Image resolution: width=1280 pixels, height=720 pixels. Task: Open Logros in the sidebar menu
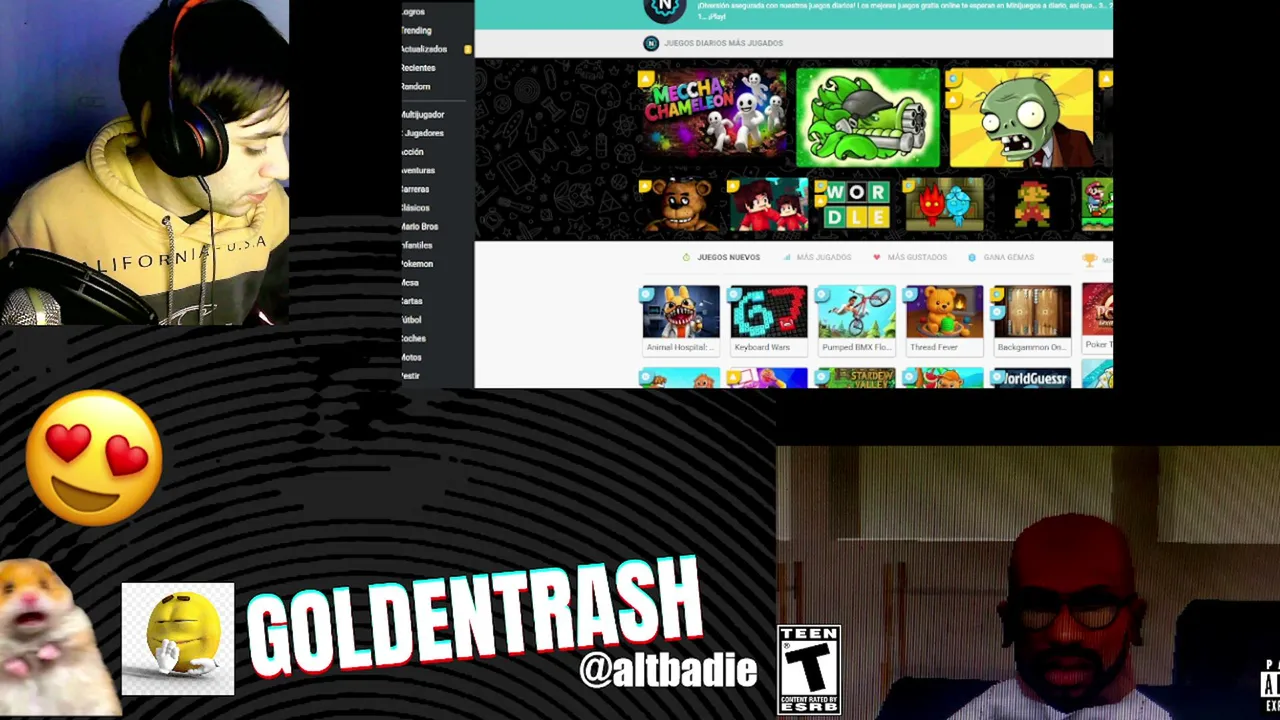[413, 12]
